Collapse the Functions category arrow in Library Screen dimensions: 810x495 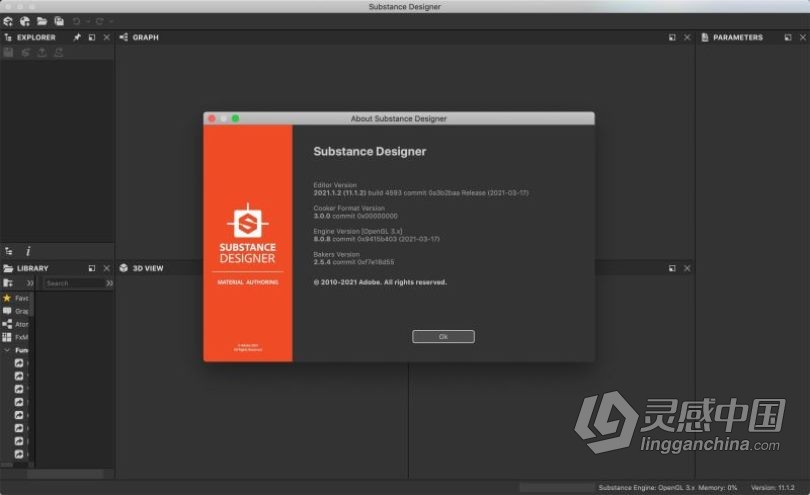tap(7, 350)
